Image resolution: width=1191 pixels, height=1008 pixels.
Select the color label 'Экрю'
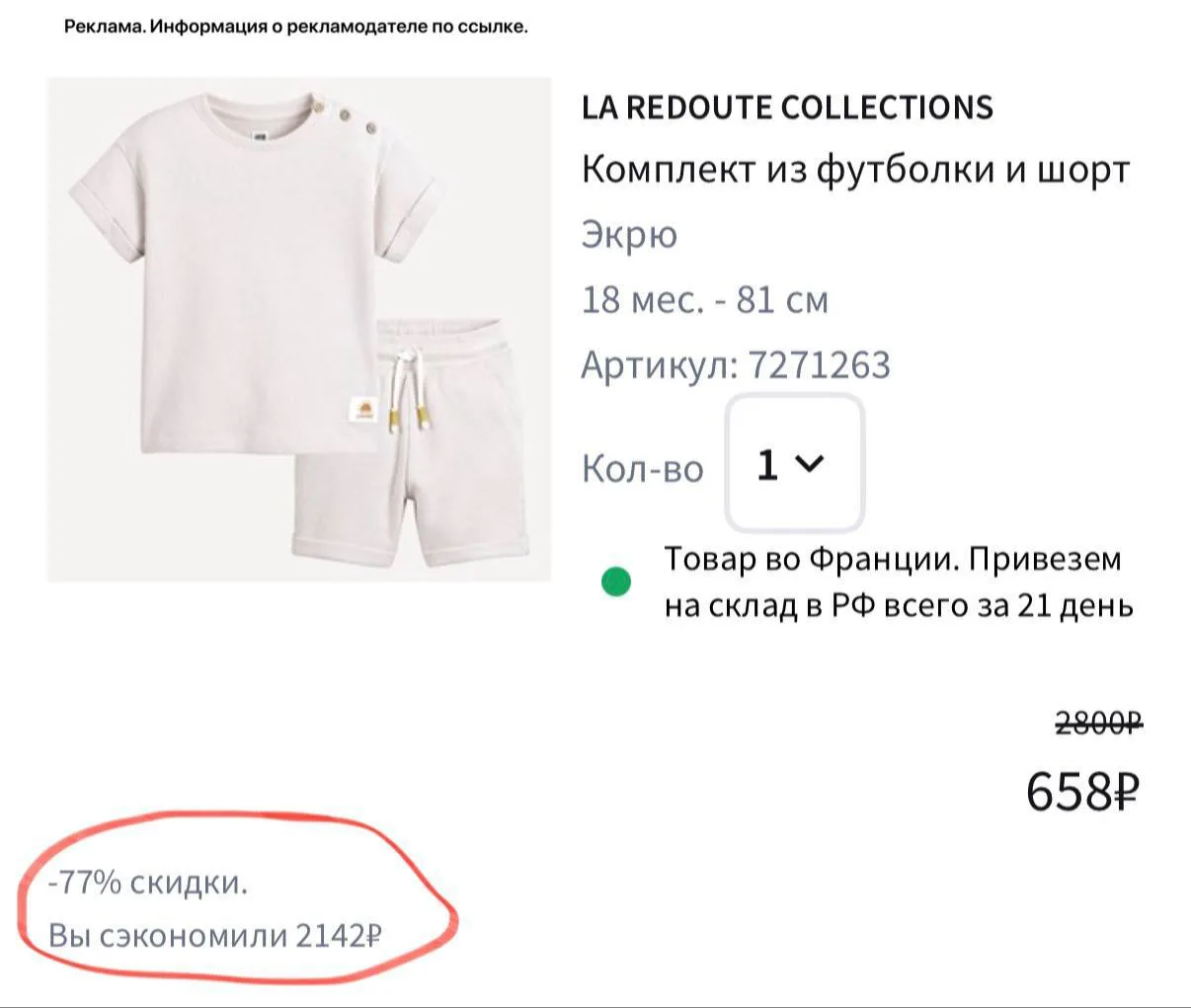pos(629,235)
